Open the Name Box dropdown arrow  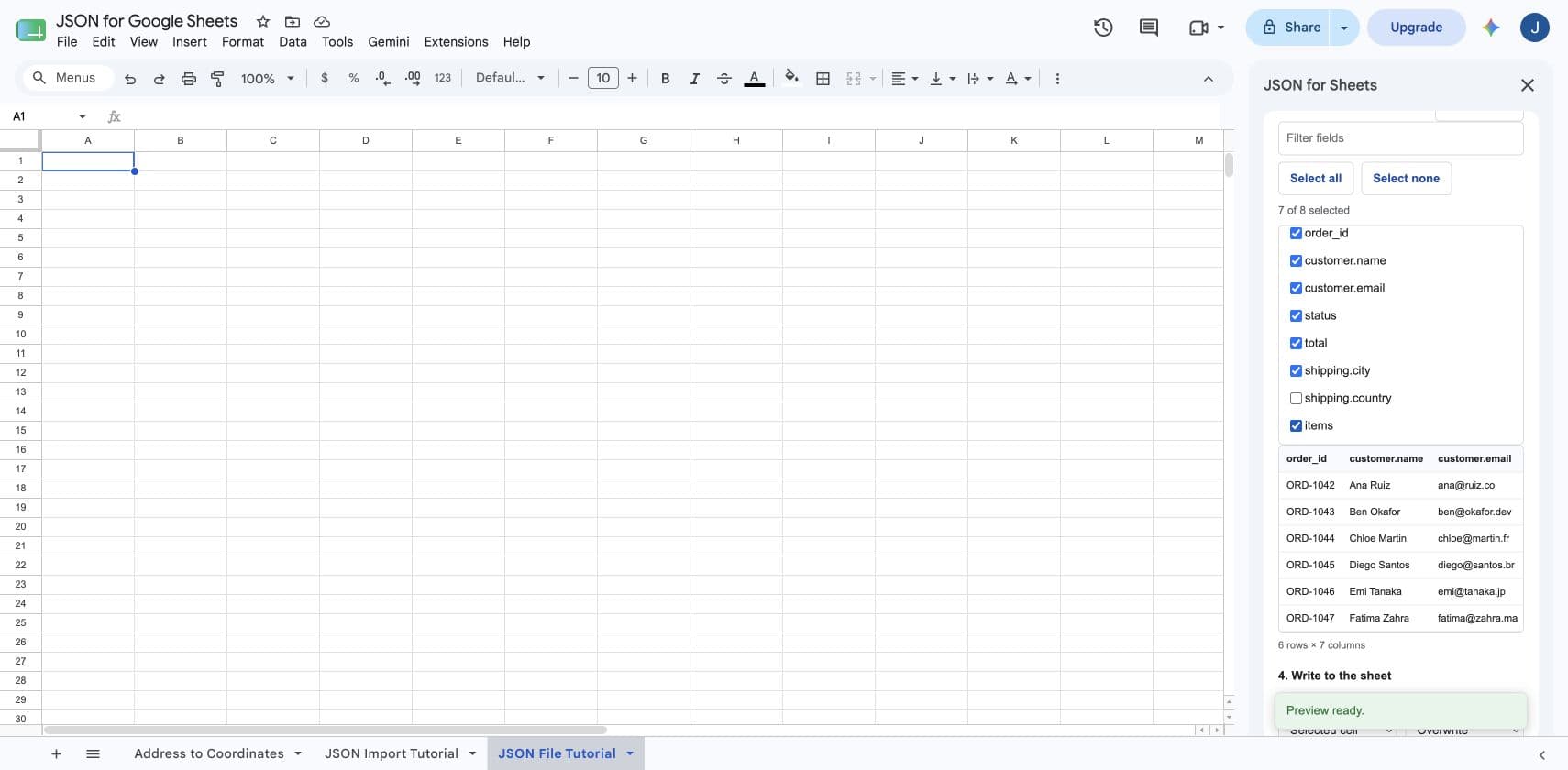coord(83,116)
